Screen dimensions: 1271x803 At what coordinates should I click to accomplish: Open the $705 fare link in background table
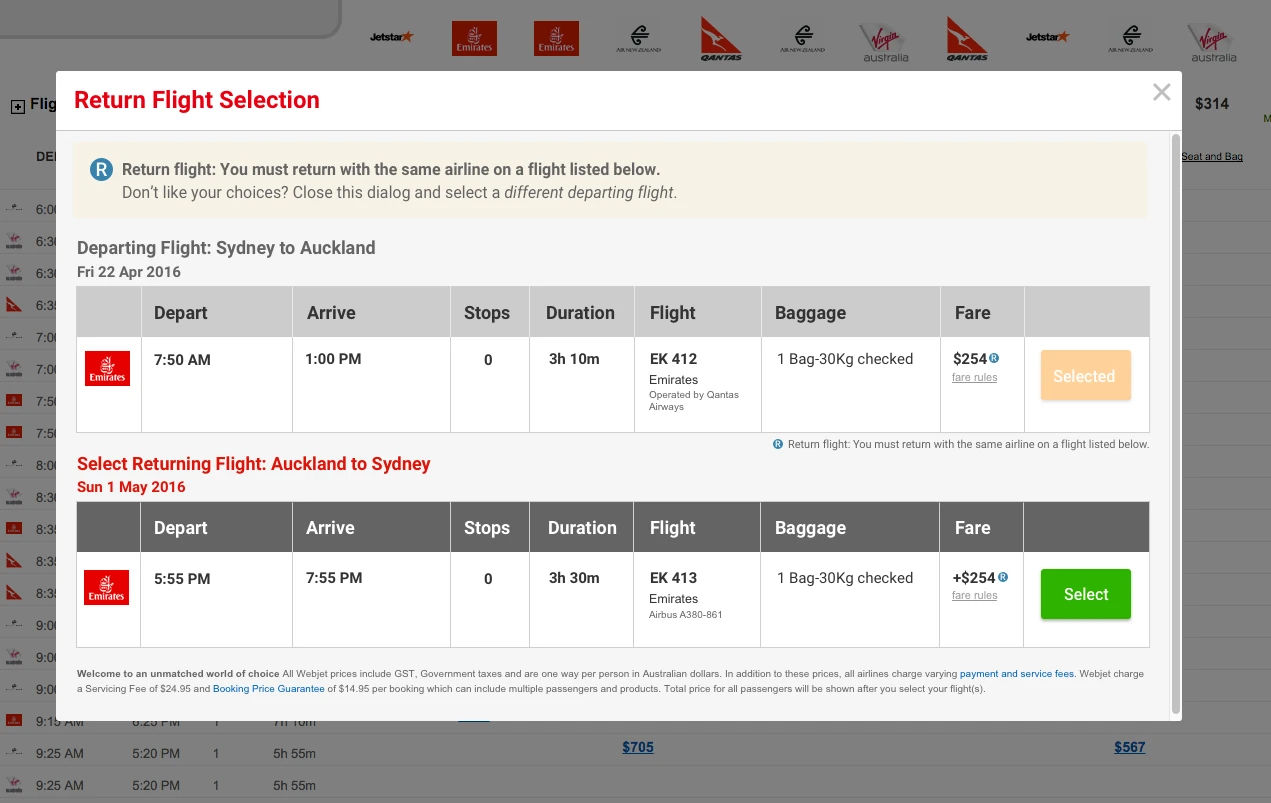pos(638,747)
